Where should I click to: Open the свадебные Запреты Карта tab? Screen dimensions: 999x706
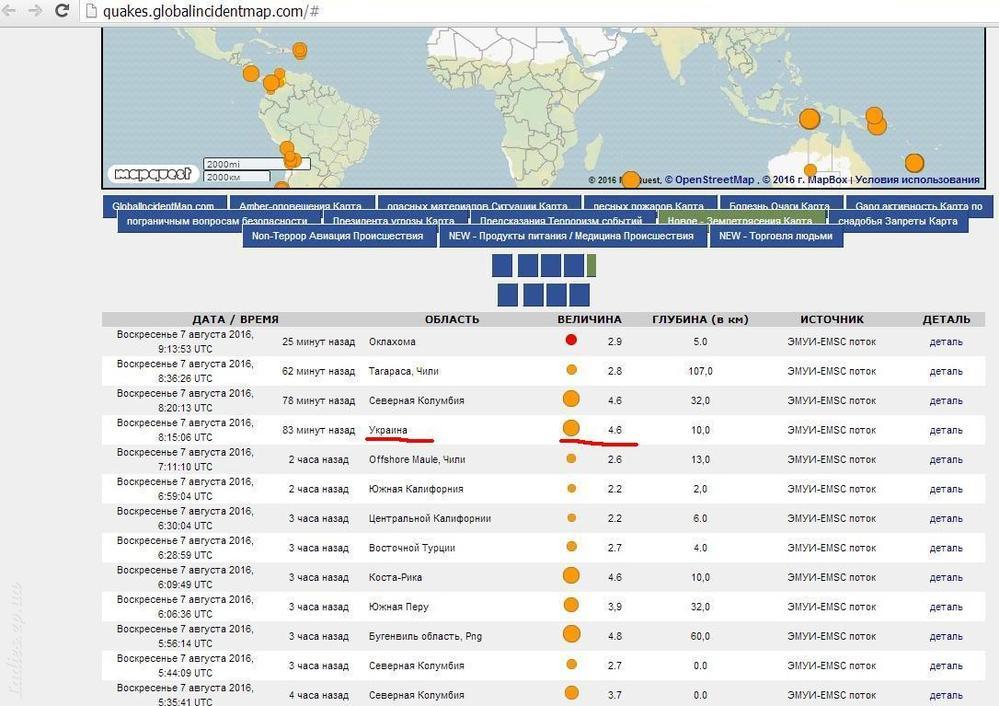897,220
